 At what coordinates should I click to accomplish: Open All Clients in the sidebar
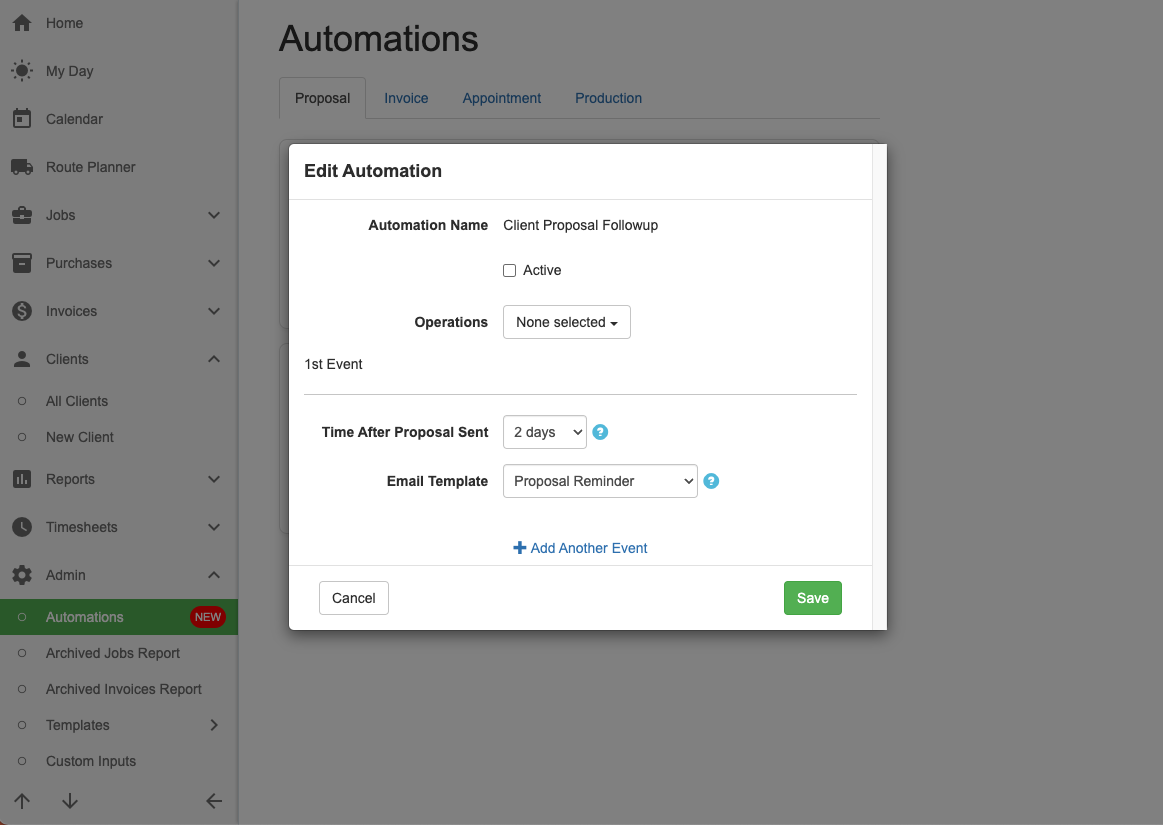(x=77, y=401)
